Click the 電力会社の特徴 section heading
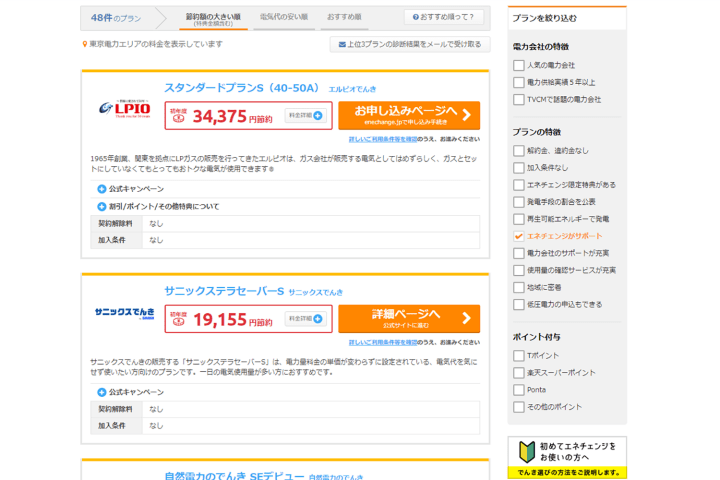The height and width of the screenshot is (480, 720). pyautogui.click(x=540, y=46)
